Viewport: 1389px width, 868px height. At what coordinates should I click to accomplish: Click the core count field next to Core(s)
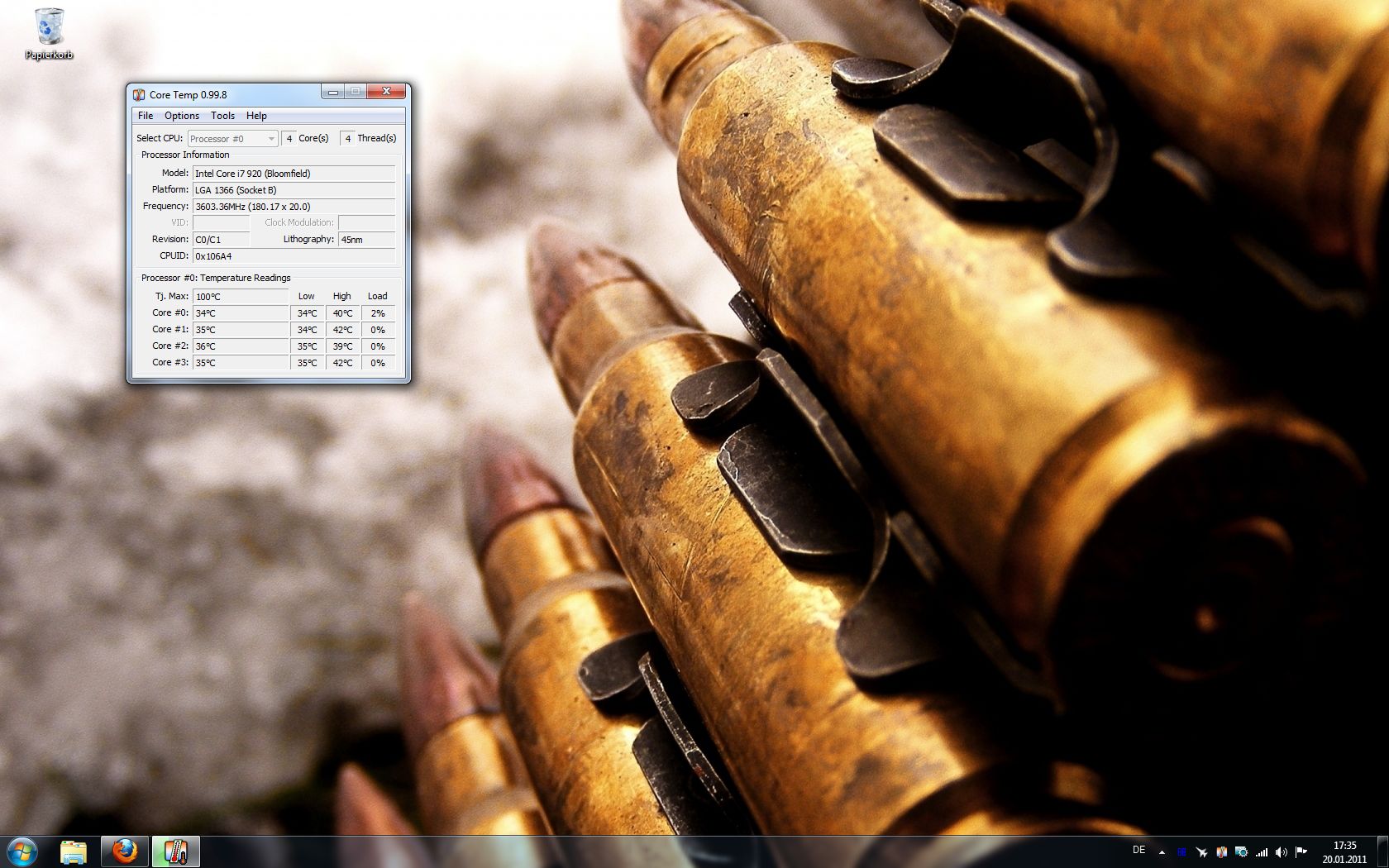click(289, 139)
